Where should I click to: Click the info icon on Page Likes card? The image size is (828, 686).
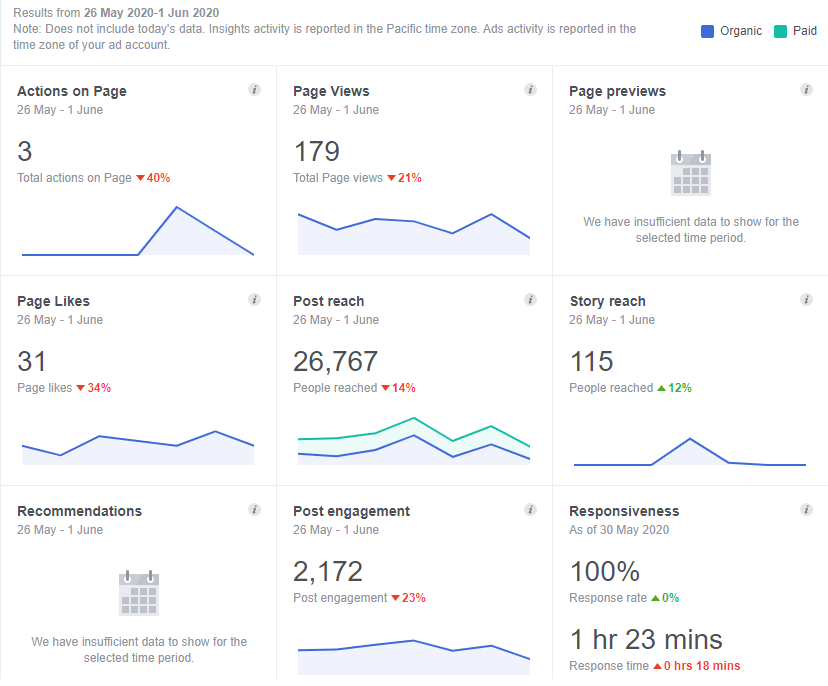click(254, 299)
